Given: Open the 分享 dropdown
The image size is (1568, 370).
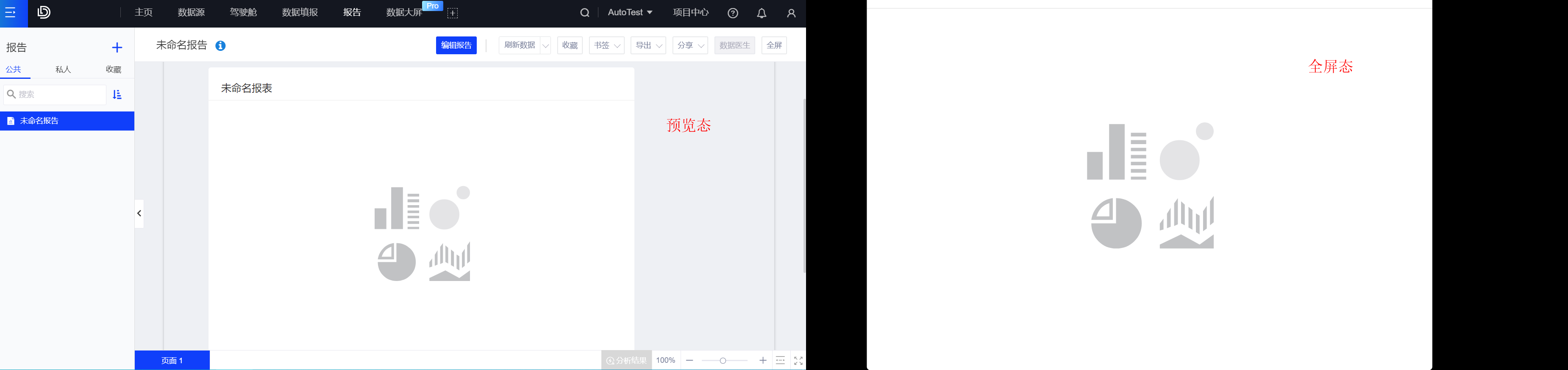Looking at the screenshot, I should (690, 46).
